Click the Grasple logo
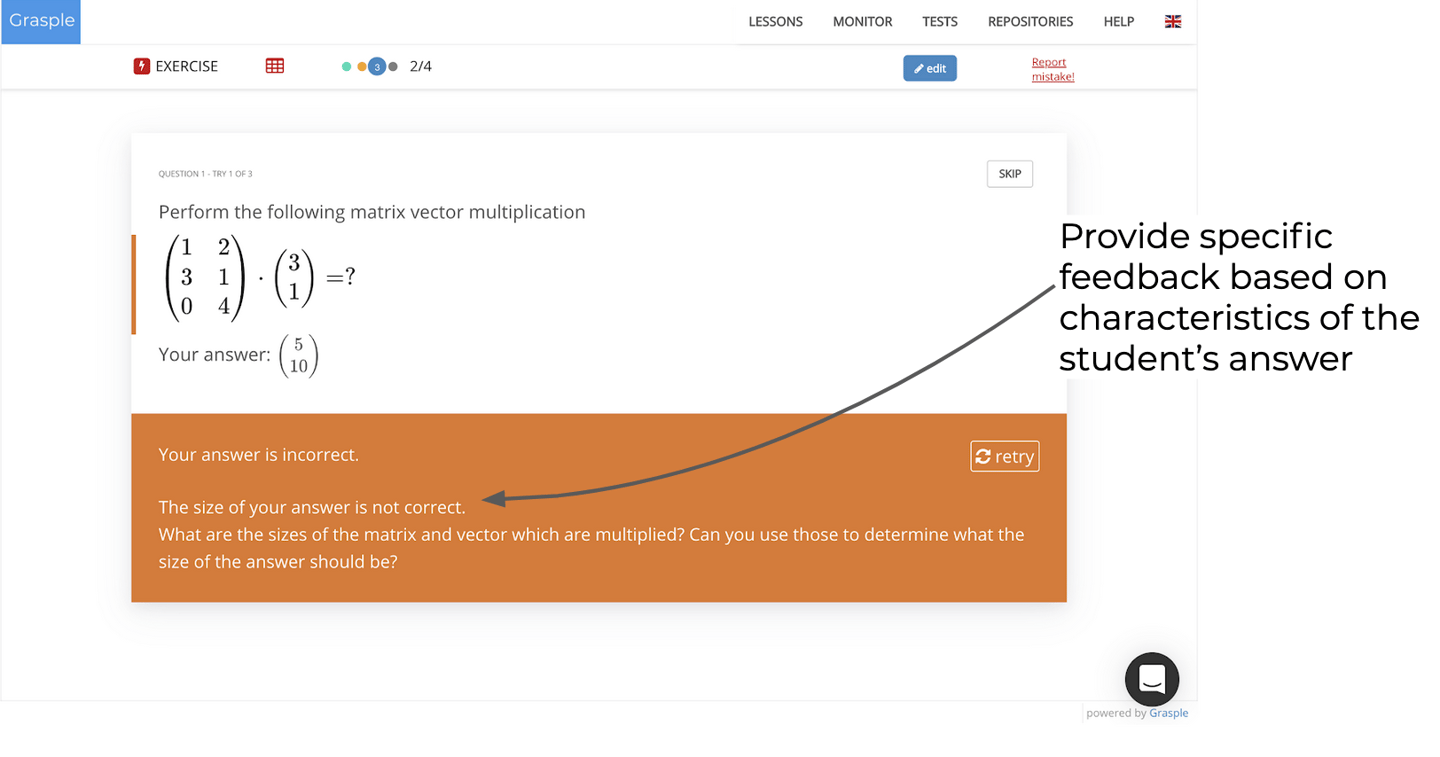The height and width of the screenshot is (757, 1440). [41, 21]
